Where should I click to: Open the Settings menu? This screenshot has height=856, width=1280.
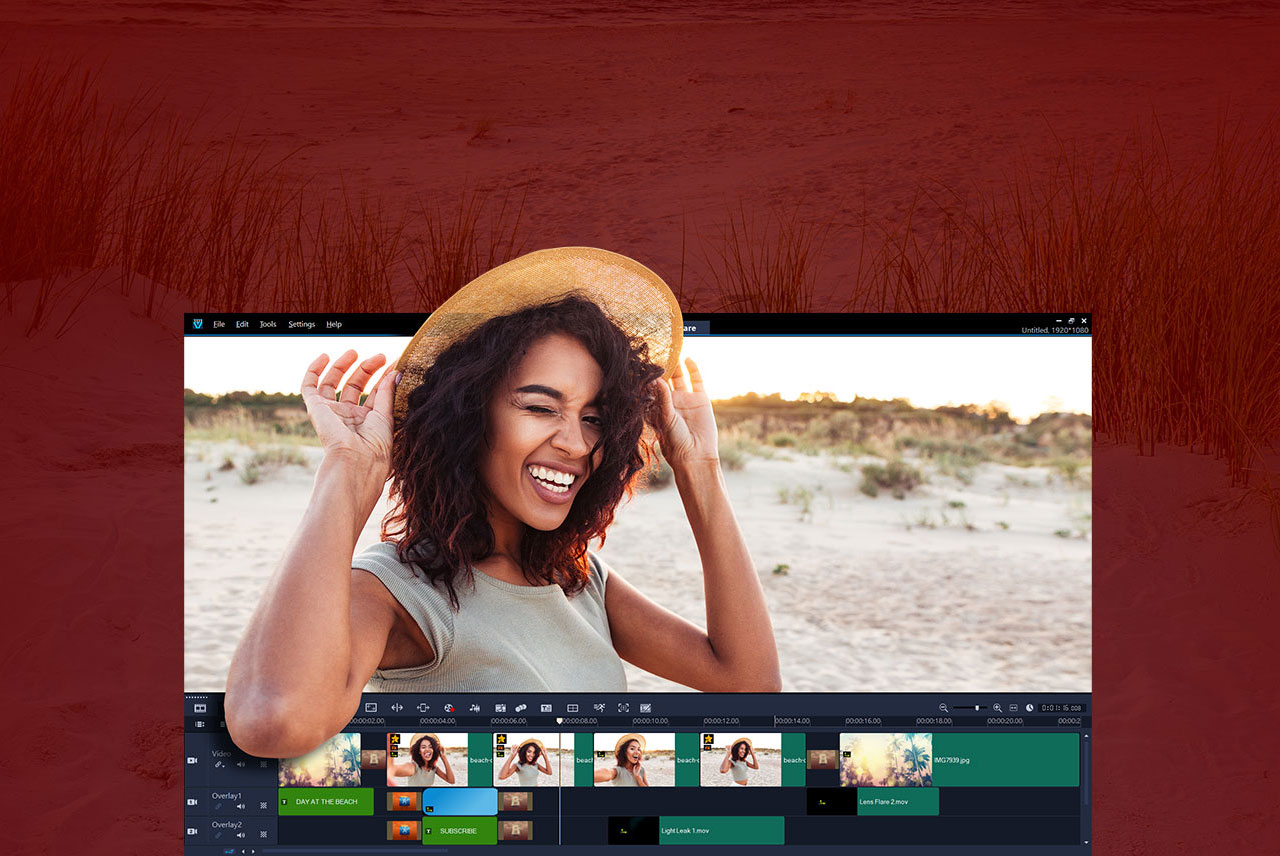(x=301, y=324)
